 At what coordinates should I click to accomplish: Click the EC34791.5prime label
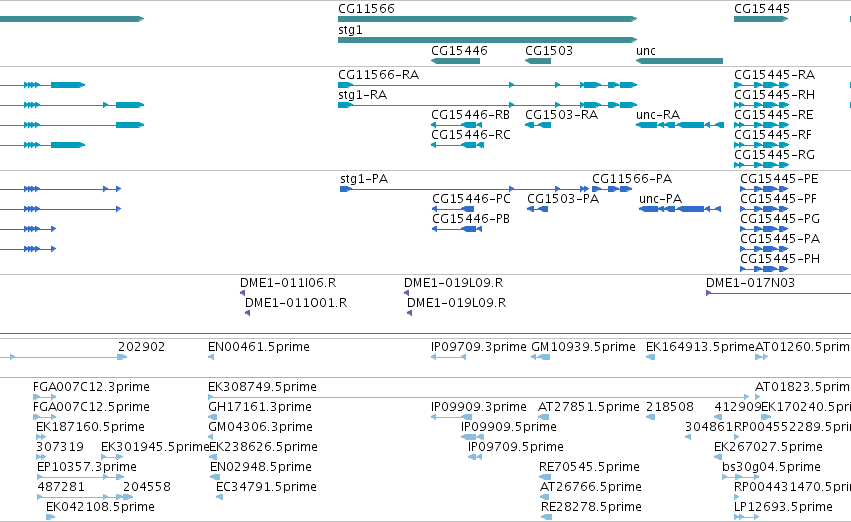[266, 487]
